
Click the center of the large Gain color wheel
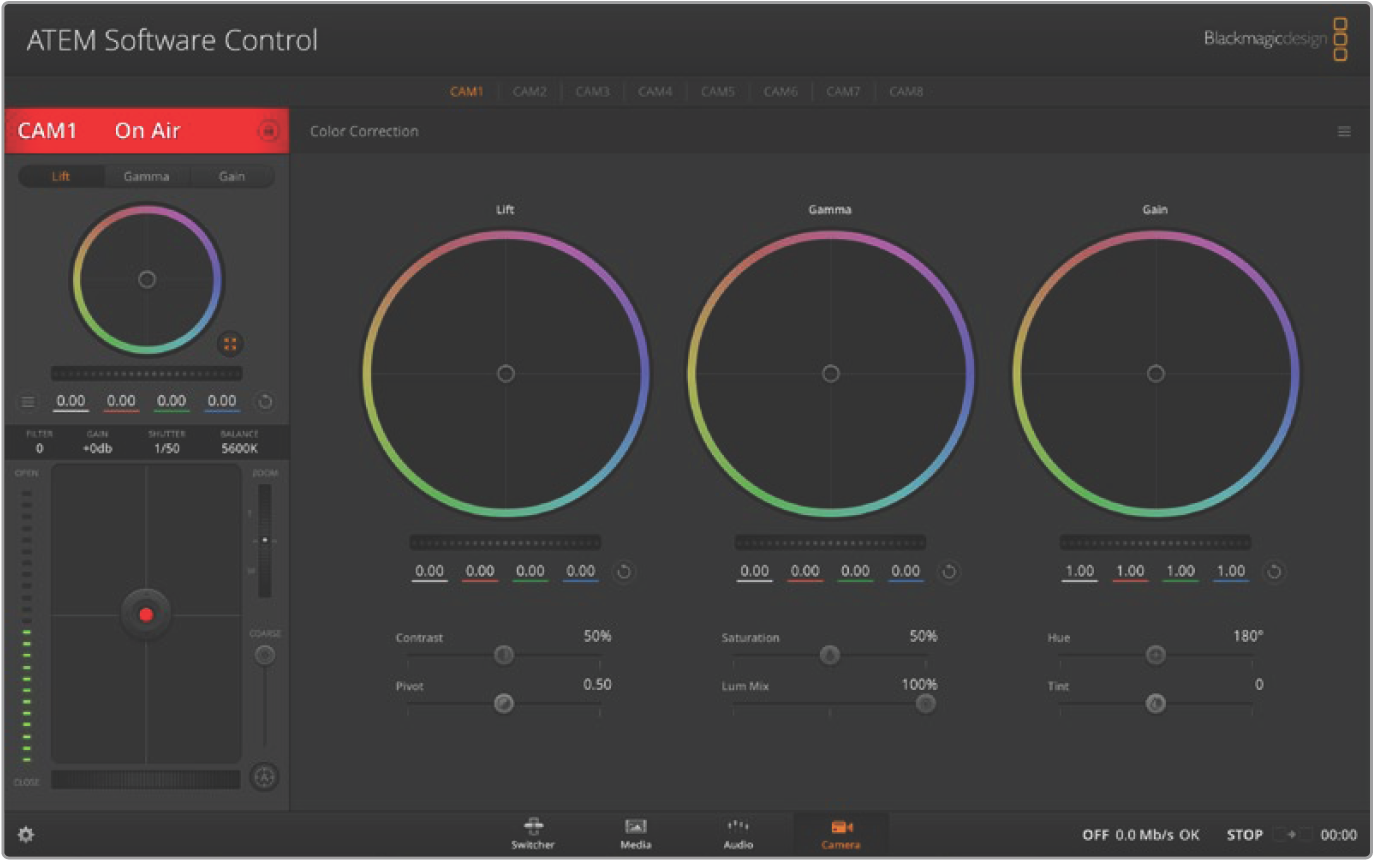point(1156,373)
